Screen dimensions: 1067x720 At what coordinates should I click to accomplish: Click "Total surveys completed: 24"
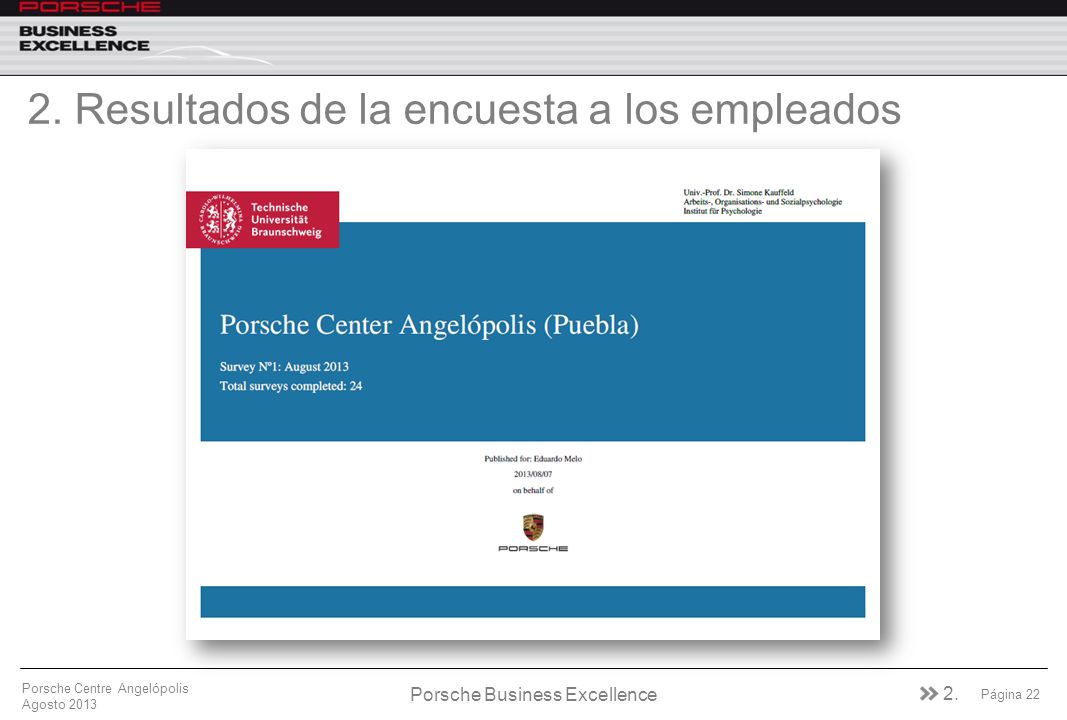click(x=291, y=386)
